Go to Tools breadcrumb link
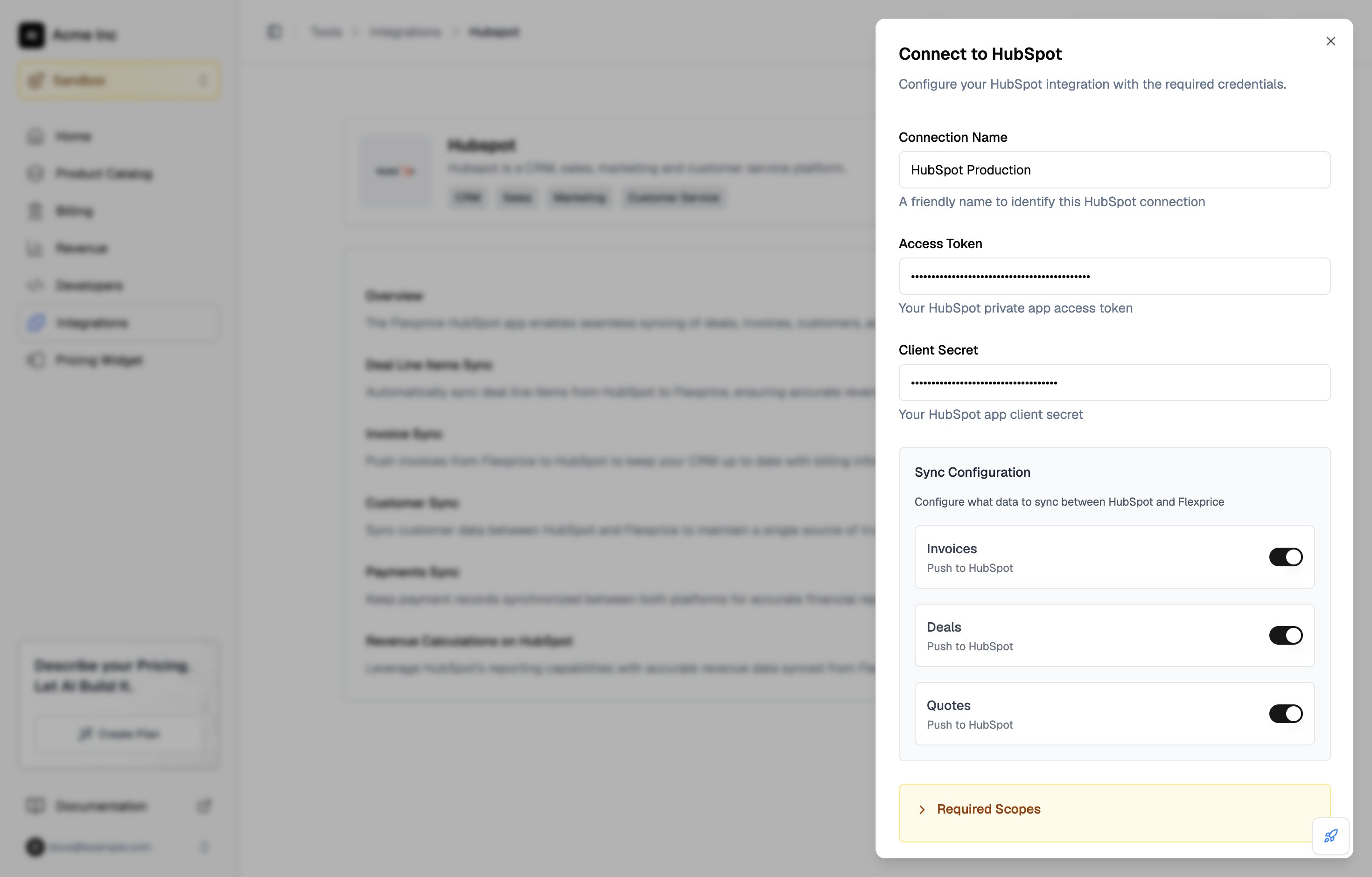This screenshot has width=1372, height=877. [x=327, y=32]
